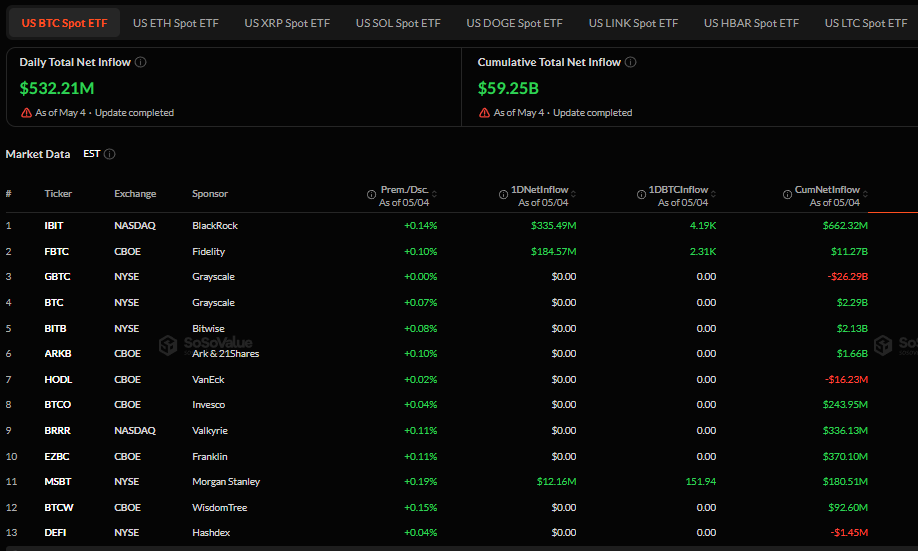This screenshot has height=551, width=918.
Task: Click the EST timezone label
Action: point(91,153)
